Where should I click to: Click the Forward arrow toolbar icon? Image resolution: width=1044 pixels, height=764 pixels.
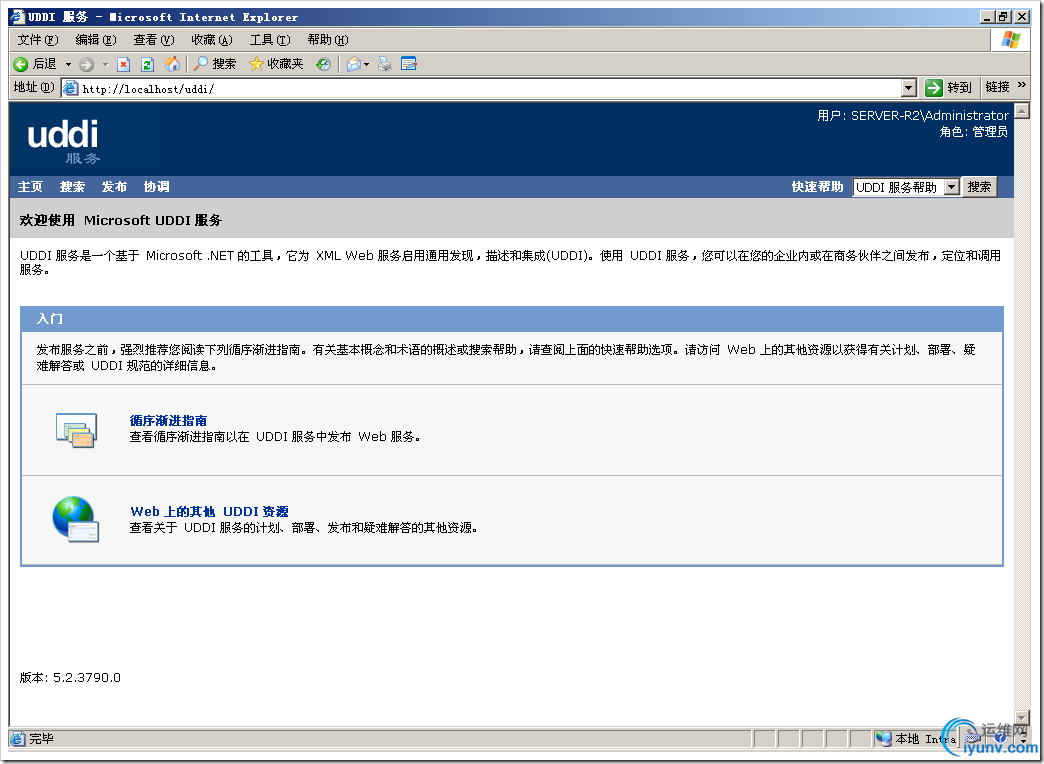coord(86,65)
